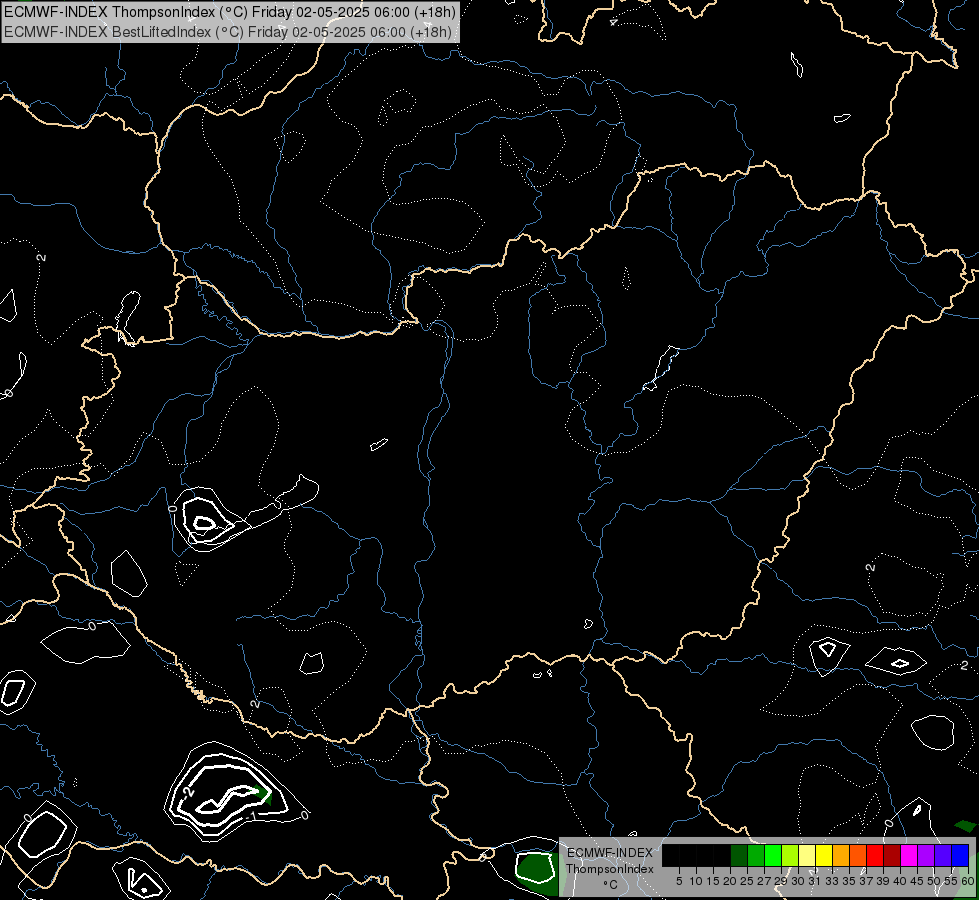Viewport: 979px width, 900px height.
Task: Click the legend scale value 33
Action: click(832, 881)
